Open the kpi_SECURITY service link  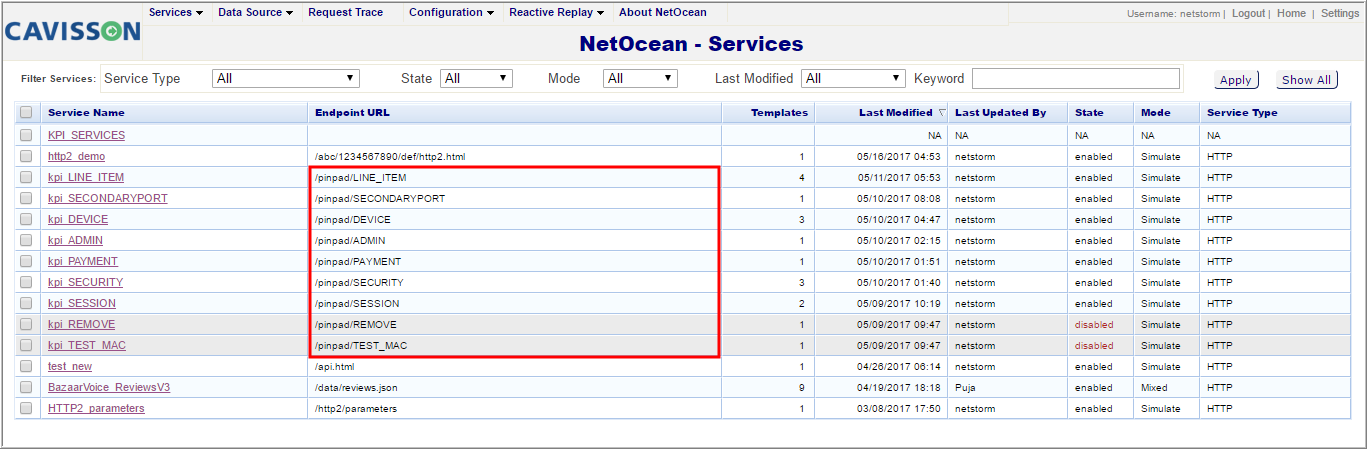[85, 283]
